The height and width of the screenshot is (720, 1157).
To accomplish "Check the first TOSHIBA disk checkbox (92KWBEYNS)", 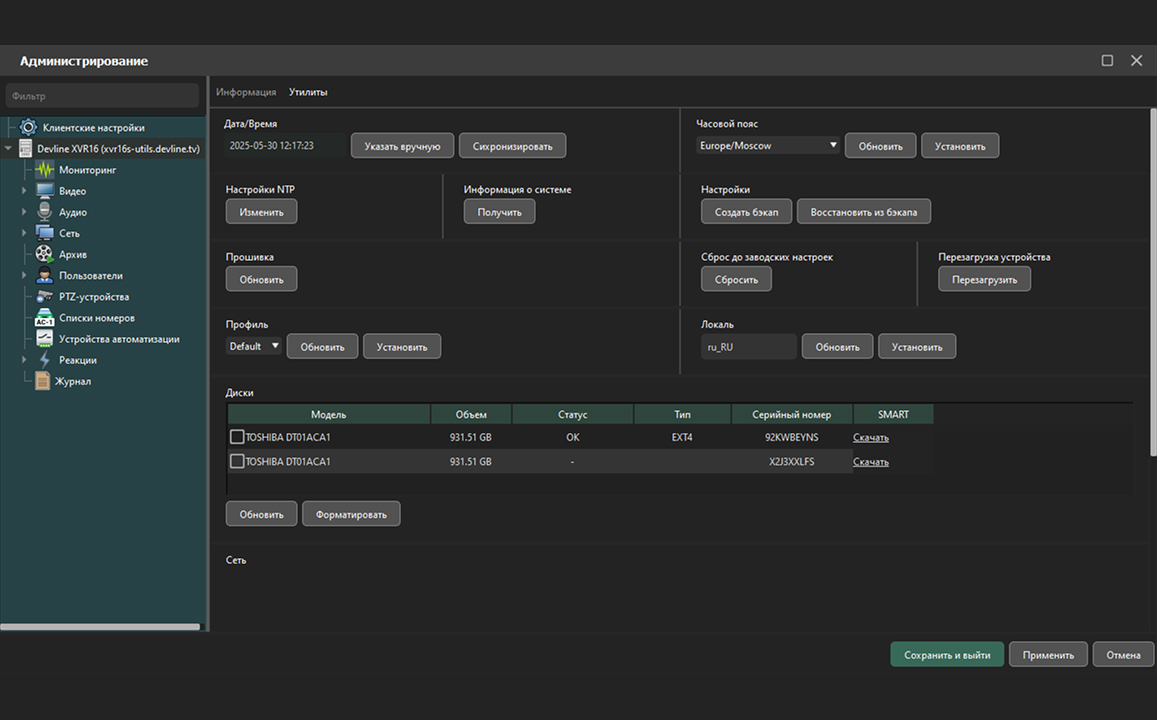I will point(237,437).
